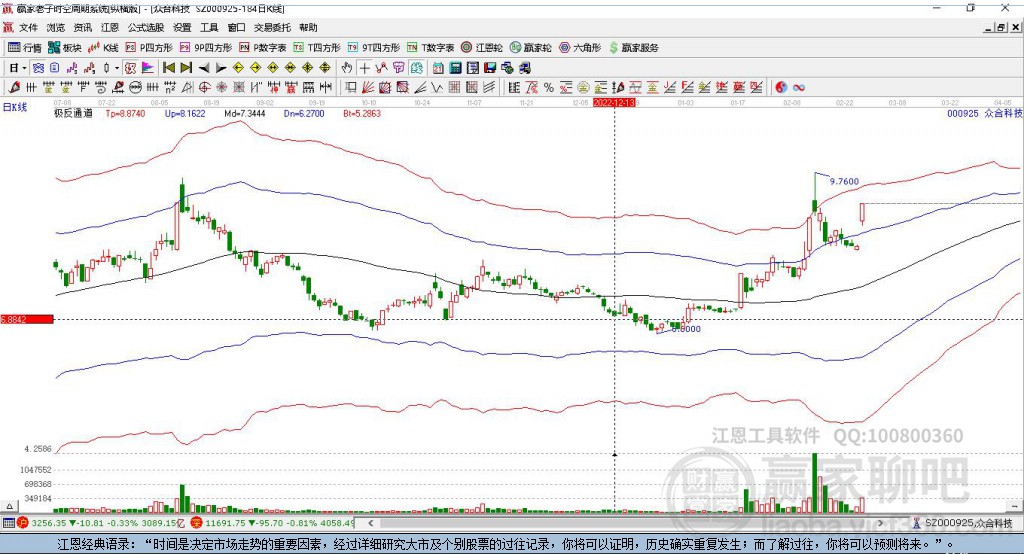This screenshot has width=1024, height=554.
Task: Click the calculator icon in toolbar
Action: 455,68
